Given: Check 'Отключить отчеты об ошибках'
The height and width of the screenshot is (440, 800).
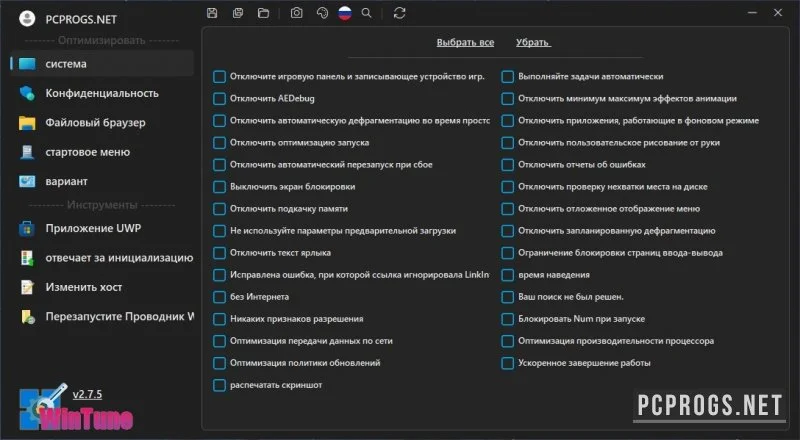Looking at the screenshot, I should 508,164.
